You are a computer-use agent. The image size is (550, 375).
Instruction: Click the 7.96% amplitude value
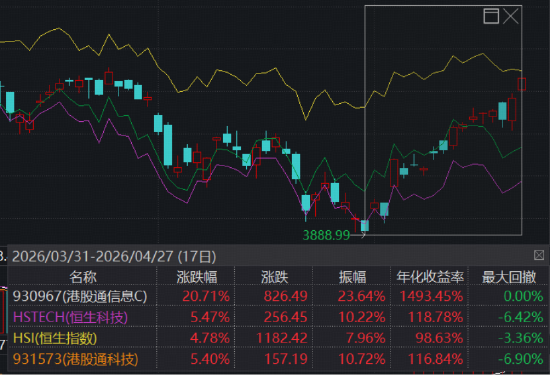click(x=365, y=338)
